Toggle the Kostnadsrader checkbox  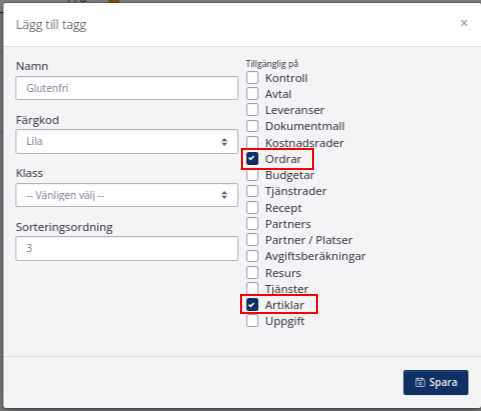252,142
